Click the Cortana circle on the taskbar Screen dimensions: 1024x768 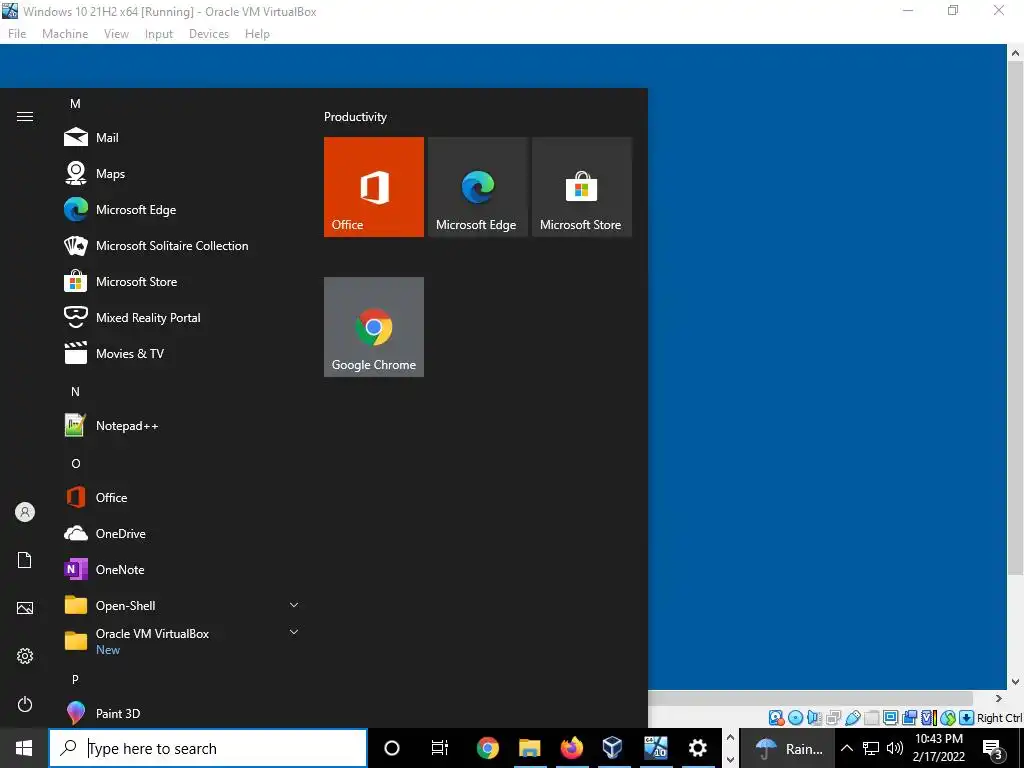click(x=392, y=748)
